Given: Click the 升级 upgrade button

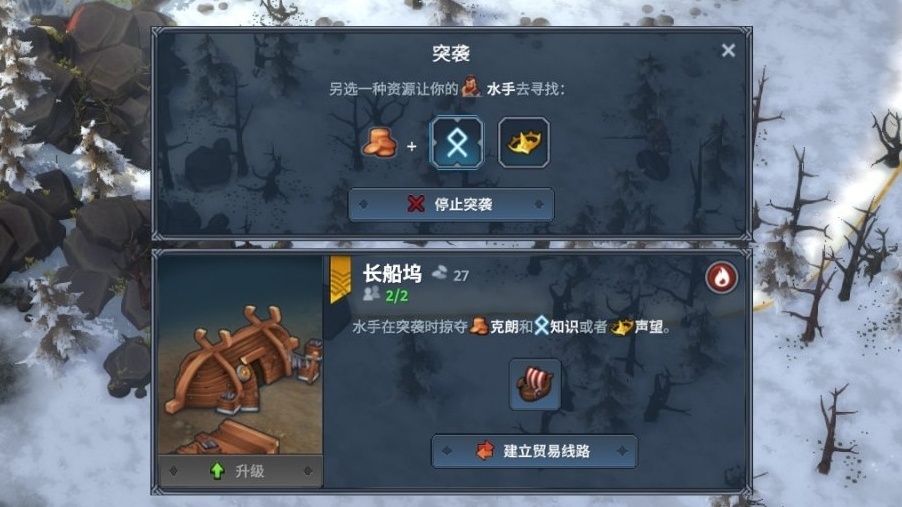Looking at the screenshot, I should coord(241,471).
